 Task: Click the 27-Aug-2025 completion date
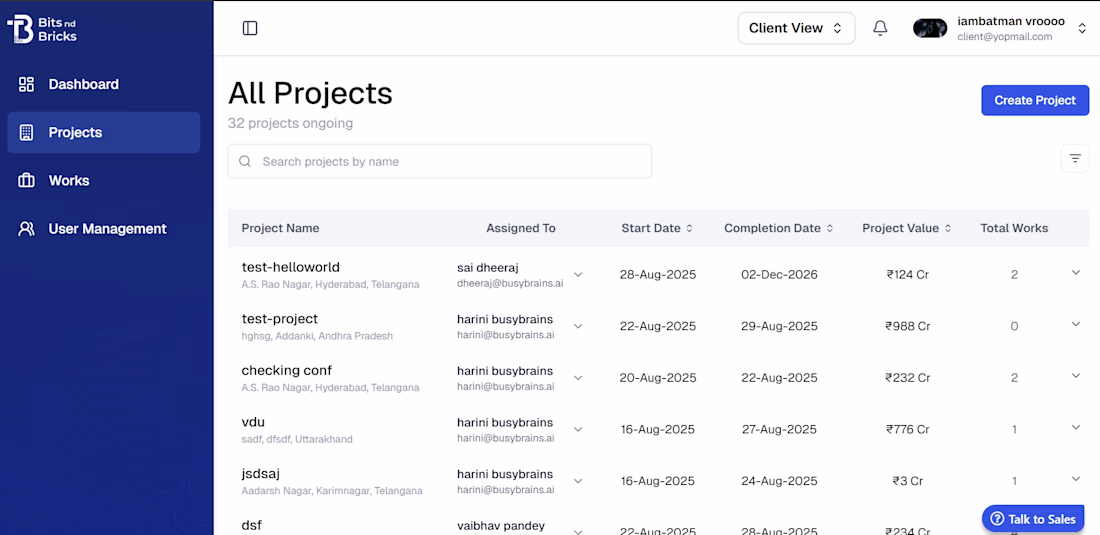(779, 429)
